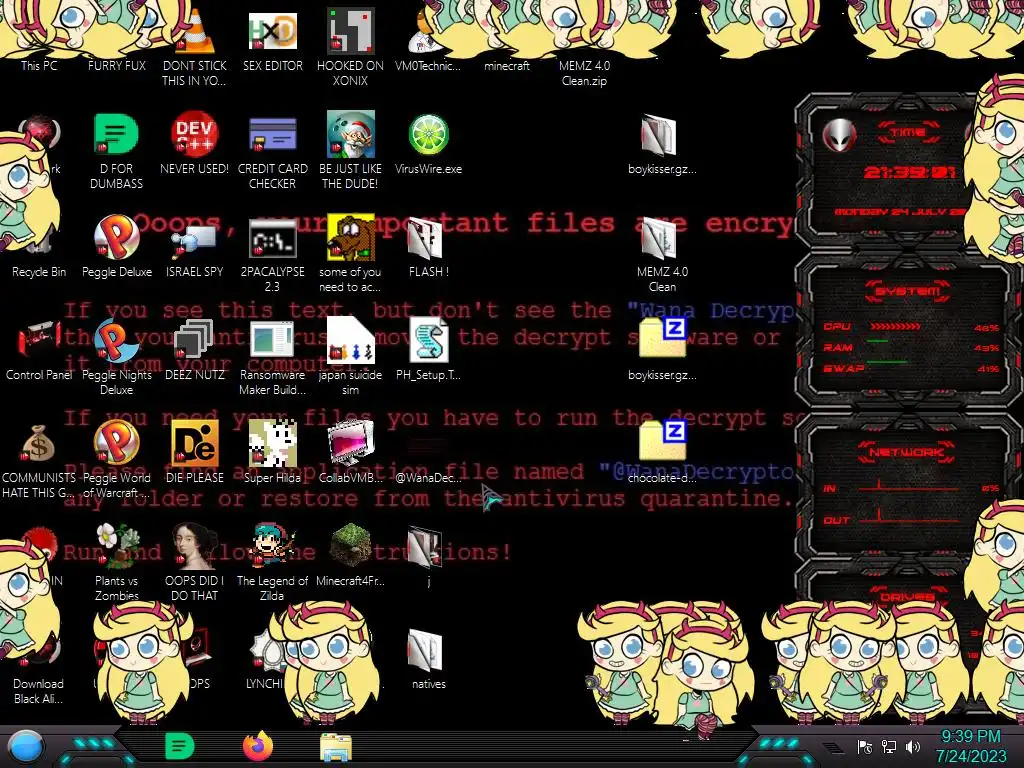Image resolution: width=1024 pixels, height=768 pixels.
Task: Select the This PC label
Action: click(39, 65)
